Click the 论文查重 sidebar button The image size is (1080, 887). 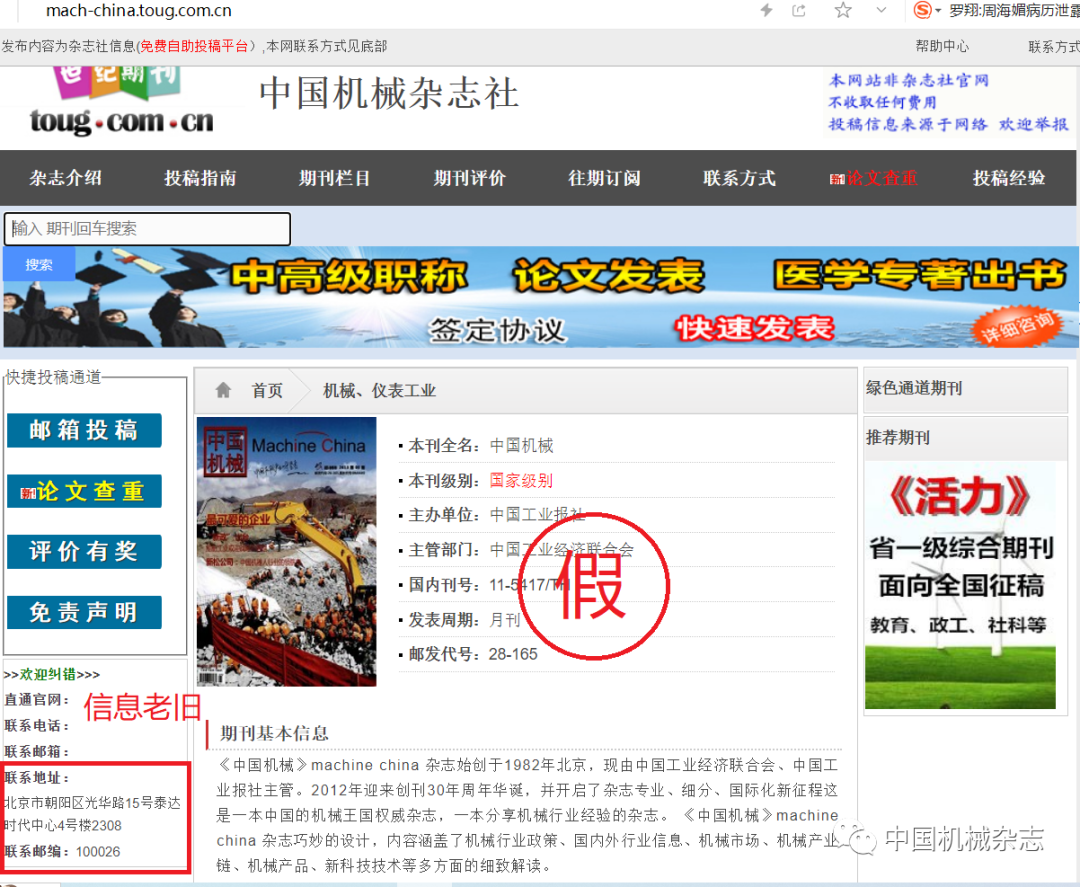click(x=84, y=491)
